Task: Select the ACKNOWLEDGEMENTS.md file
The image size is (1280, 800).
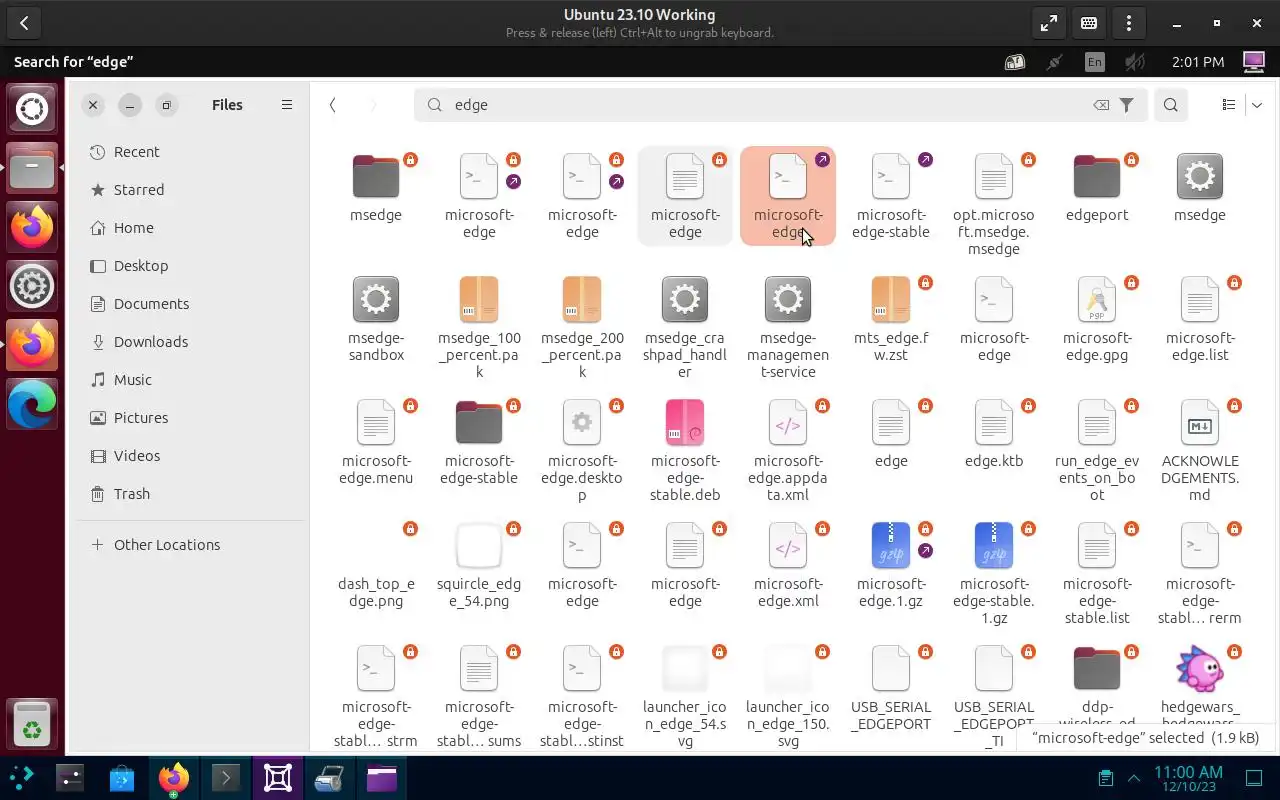Action: 1200,423
